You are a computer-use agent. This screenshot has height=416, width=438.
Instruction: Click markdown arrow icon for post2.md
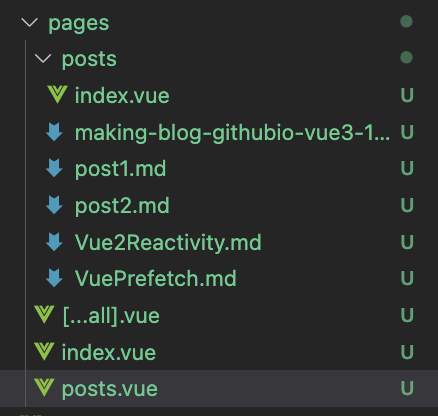(54, 205)
